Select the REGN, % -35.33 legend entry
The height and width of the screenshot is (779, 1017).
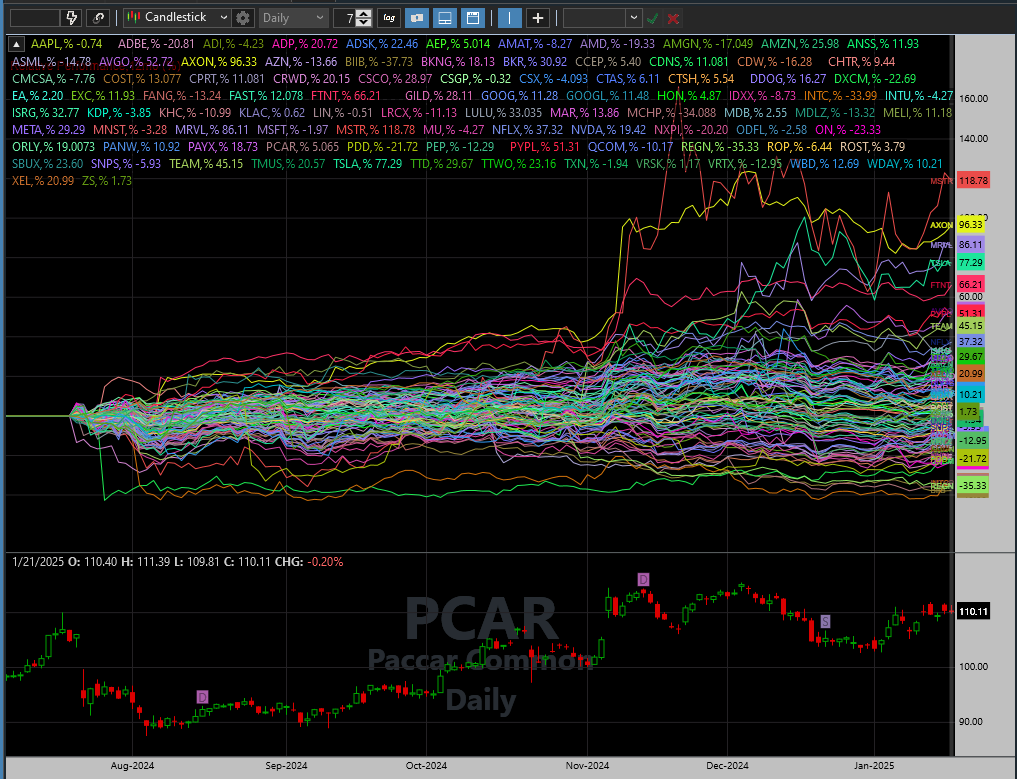[x=720, y=147]
